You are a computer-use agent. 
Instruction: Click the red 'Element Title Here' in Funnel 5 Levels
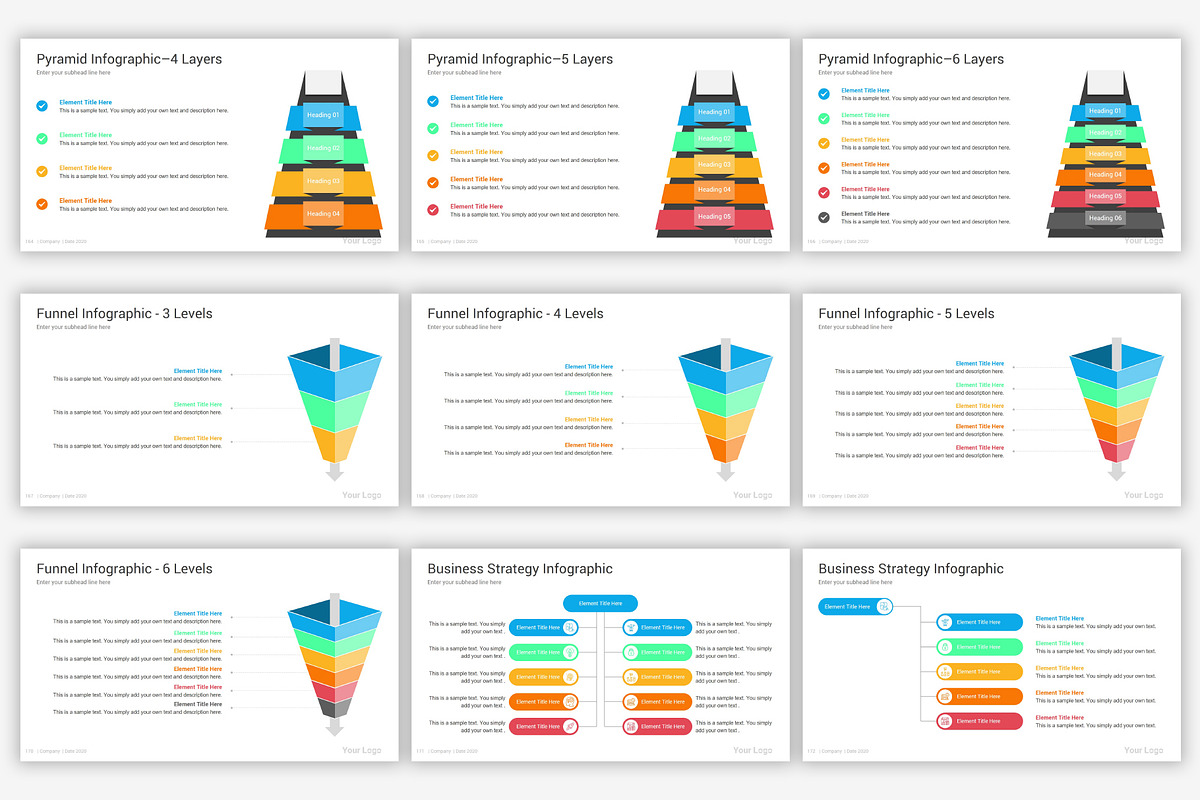tap(980, 447)
